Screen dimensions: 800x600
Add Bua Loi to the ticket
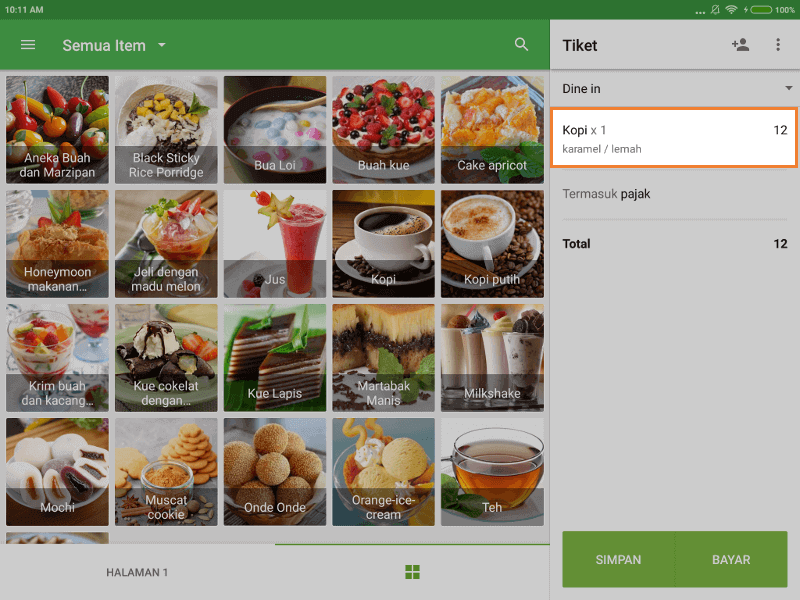(274, 130)
